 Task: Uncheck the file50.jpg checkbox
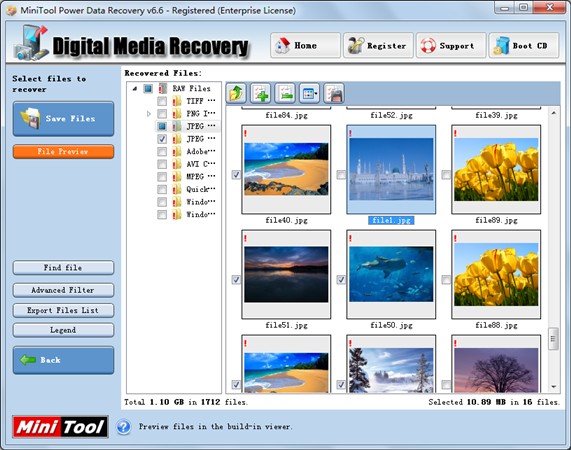pyautogui.click(x=341, y=280)
